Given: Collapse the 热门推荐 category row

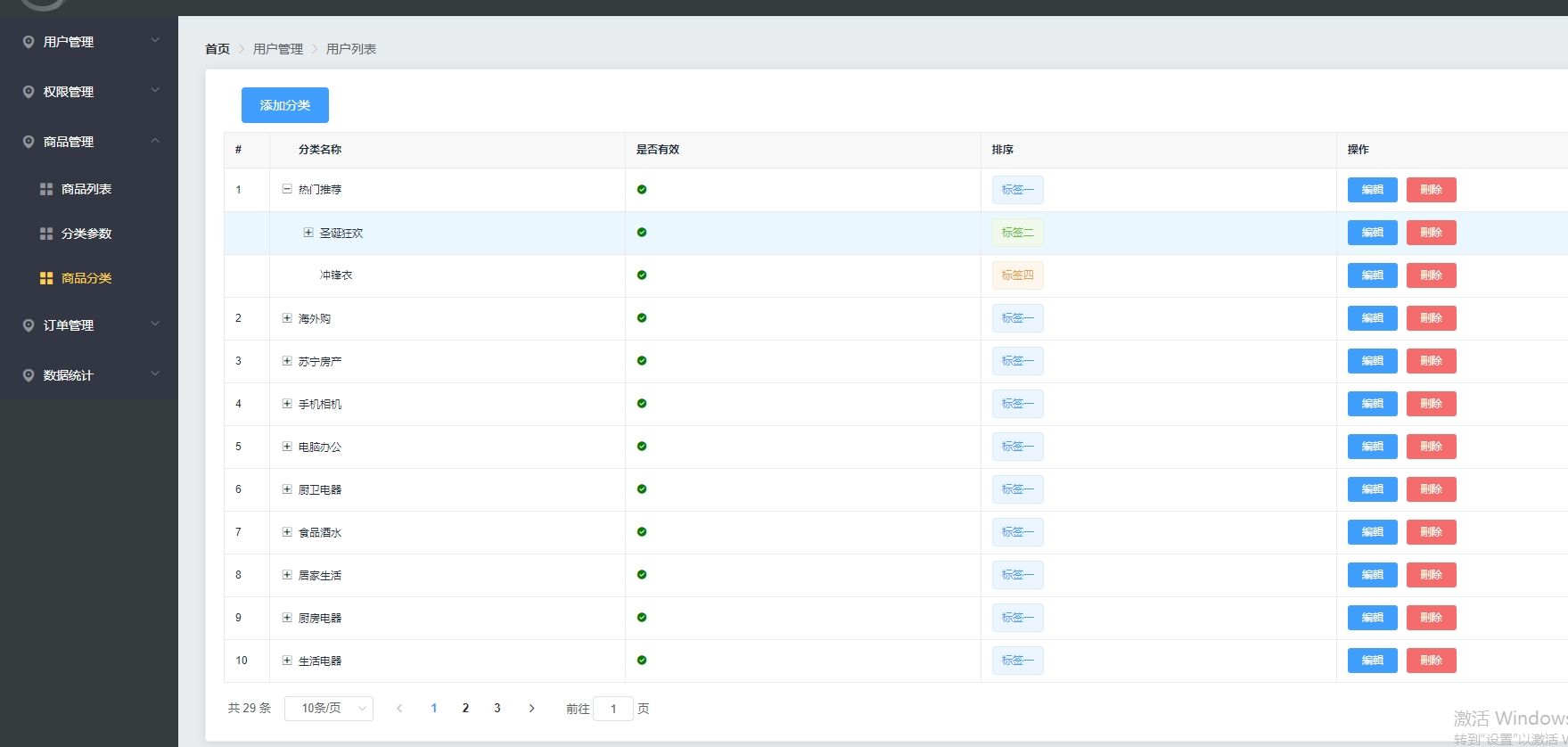Looking at the screenshot, I should click(x=287, y=189).
